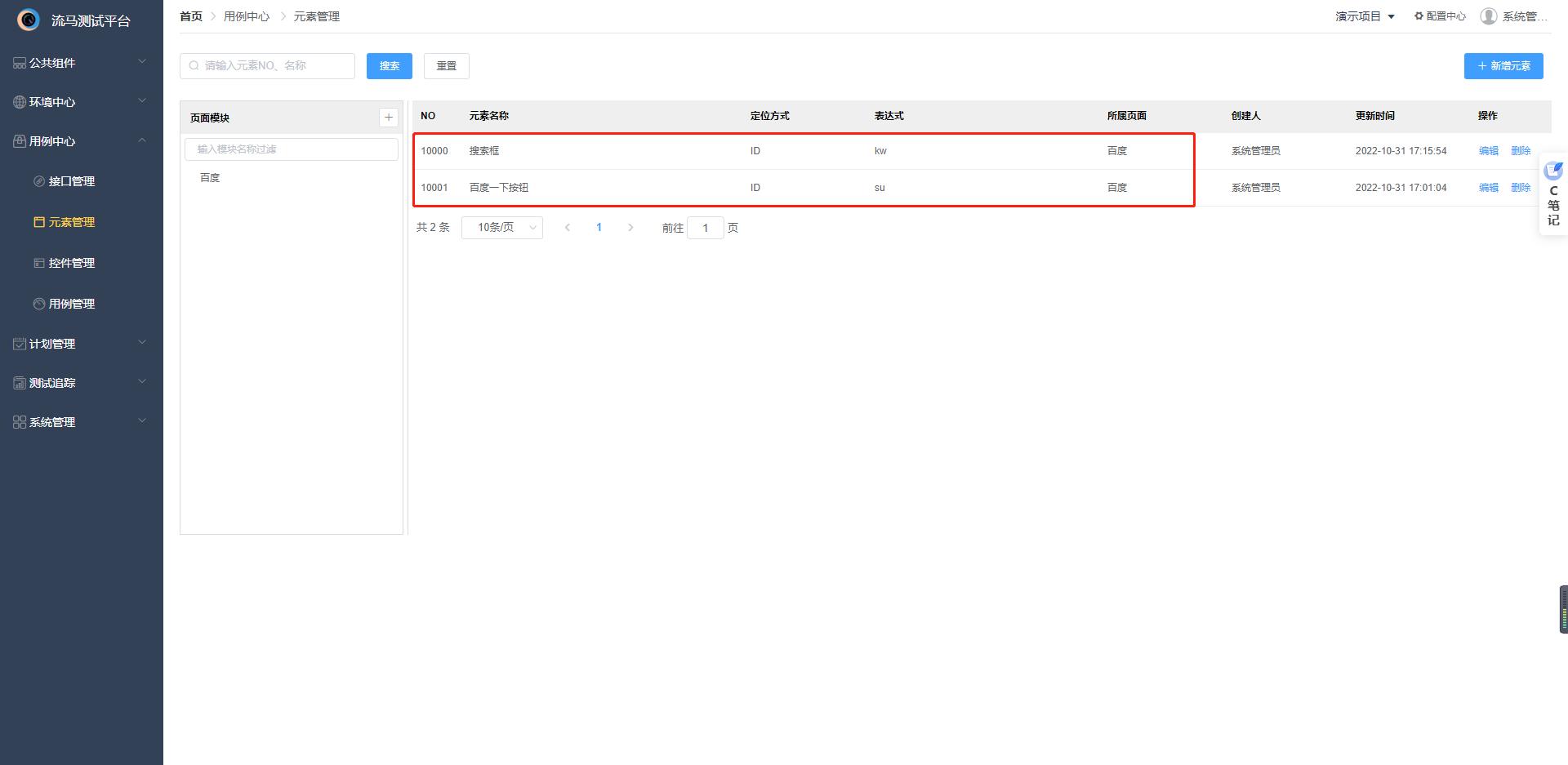Expand the 测试追踪 sidebar menu
This screenshot has width=1568, height=765.
pos(82,383)
